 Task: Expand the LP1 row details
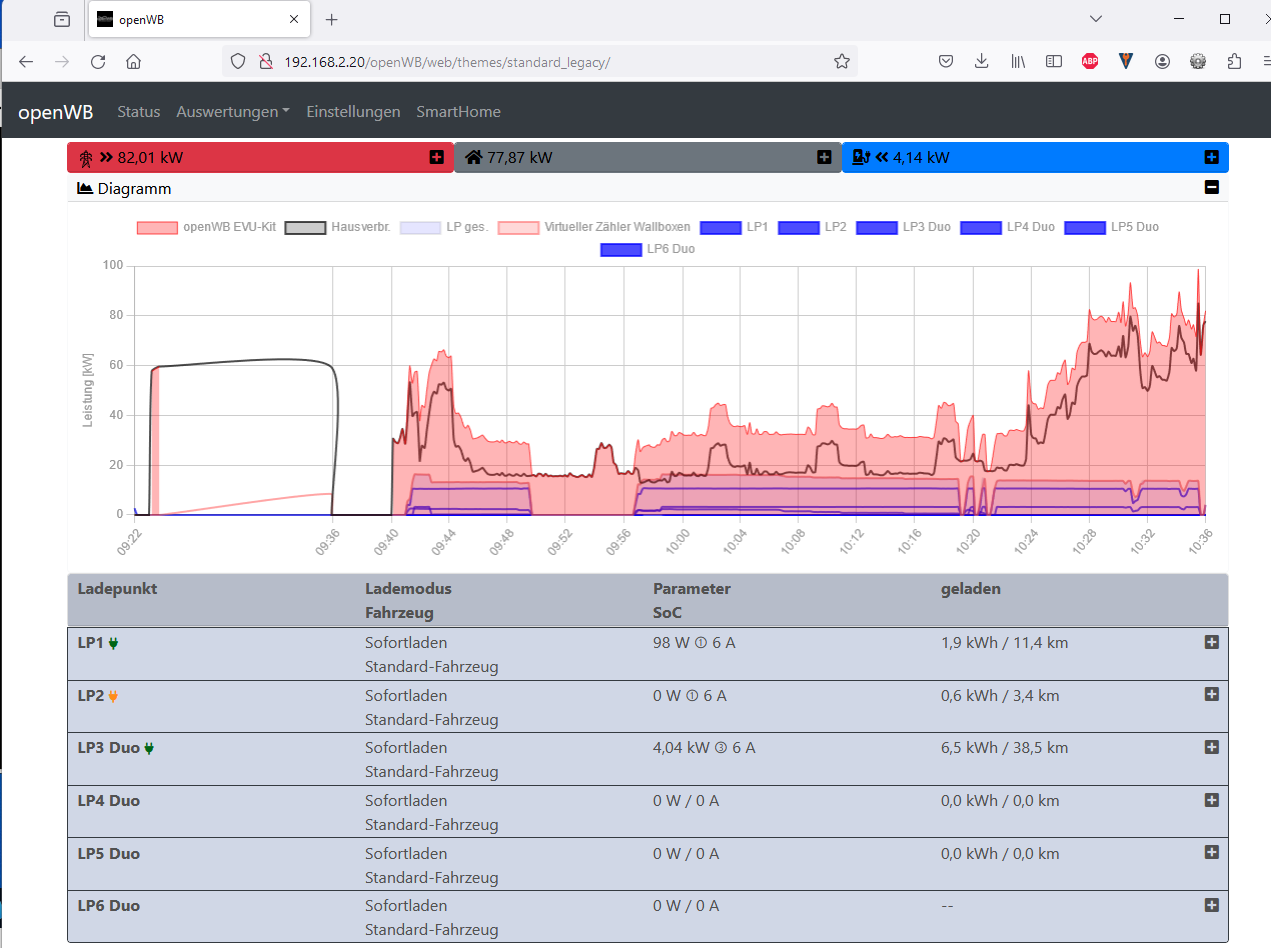[x=1211, y=642]
